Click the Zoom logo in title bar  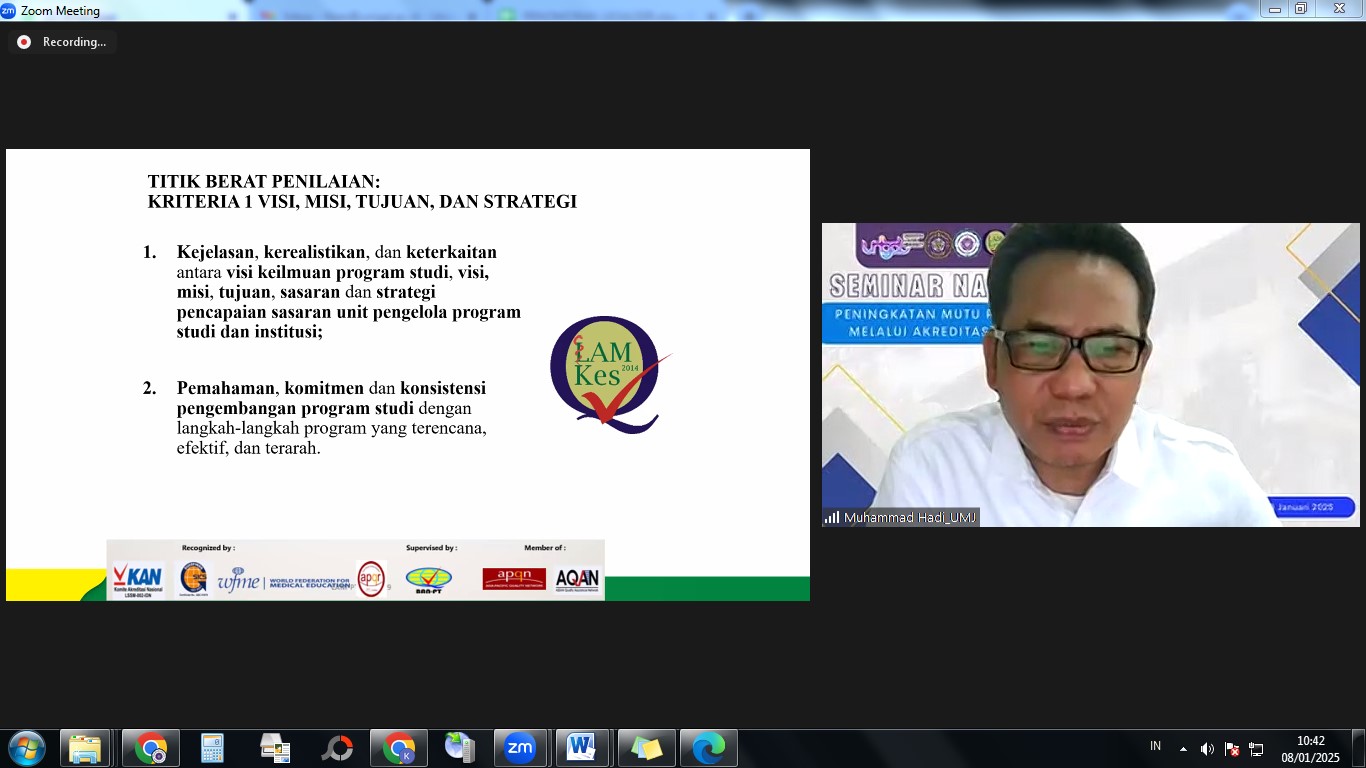tap(9, 10)
